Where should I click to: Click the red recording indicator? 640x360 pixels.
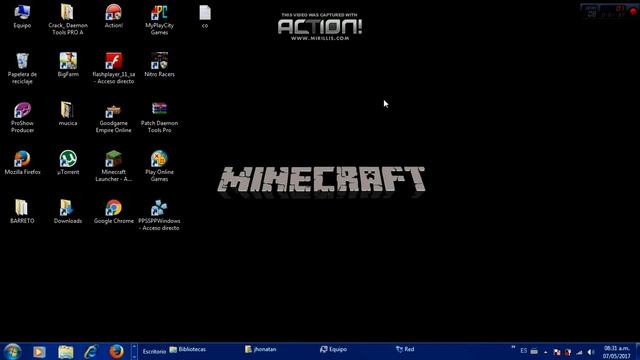tap(633, 11)
